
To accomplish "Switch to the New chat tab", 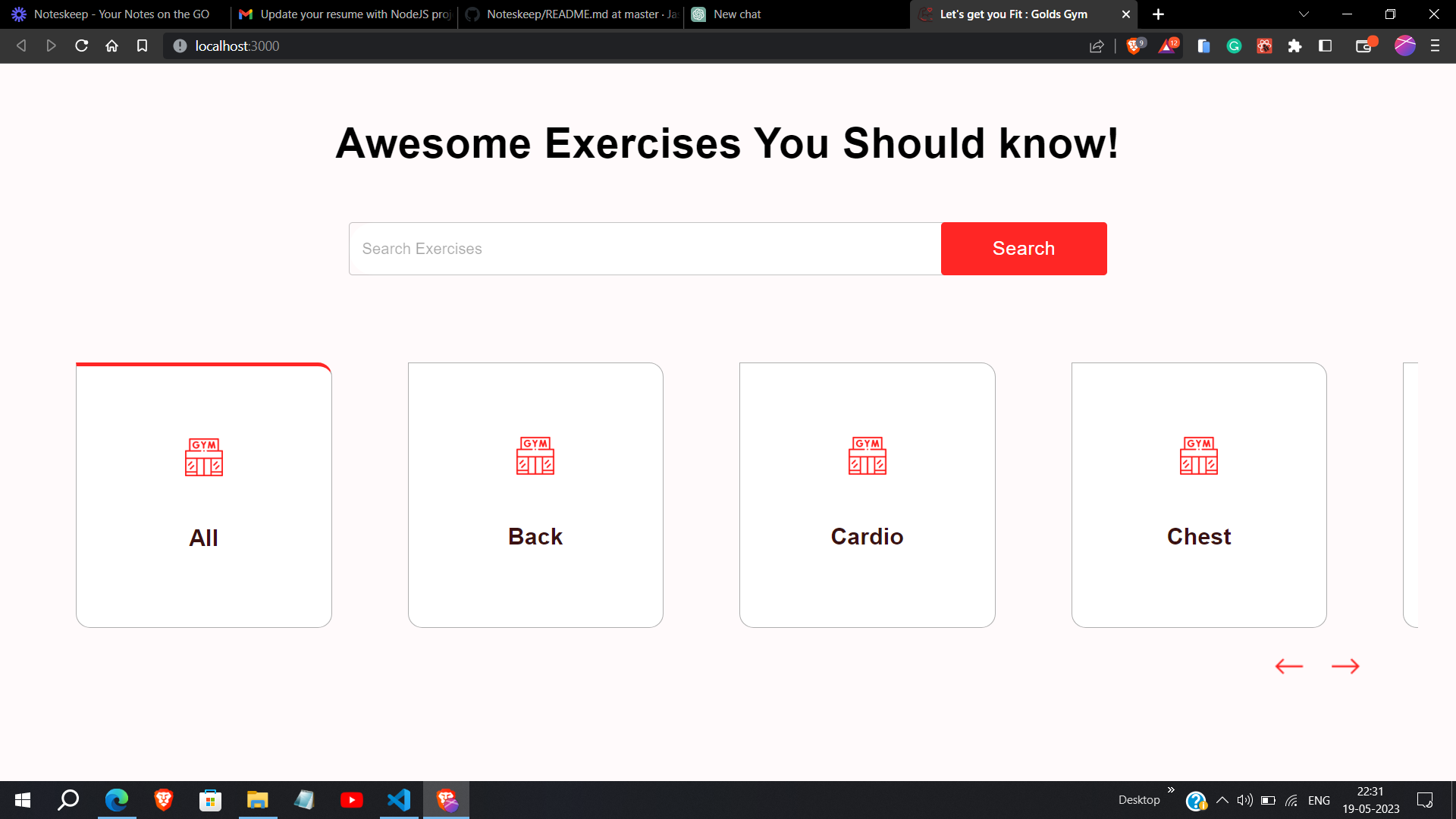I will [758, 14].
